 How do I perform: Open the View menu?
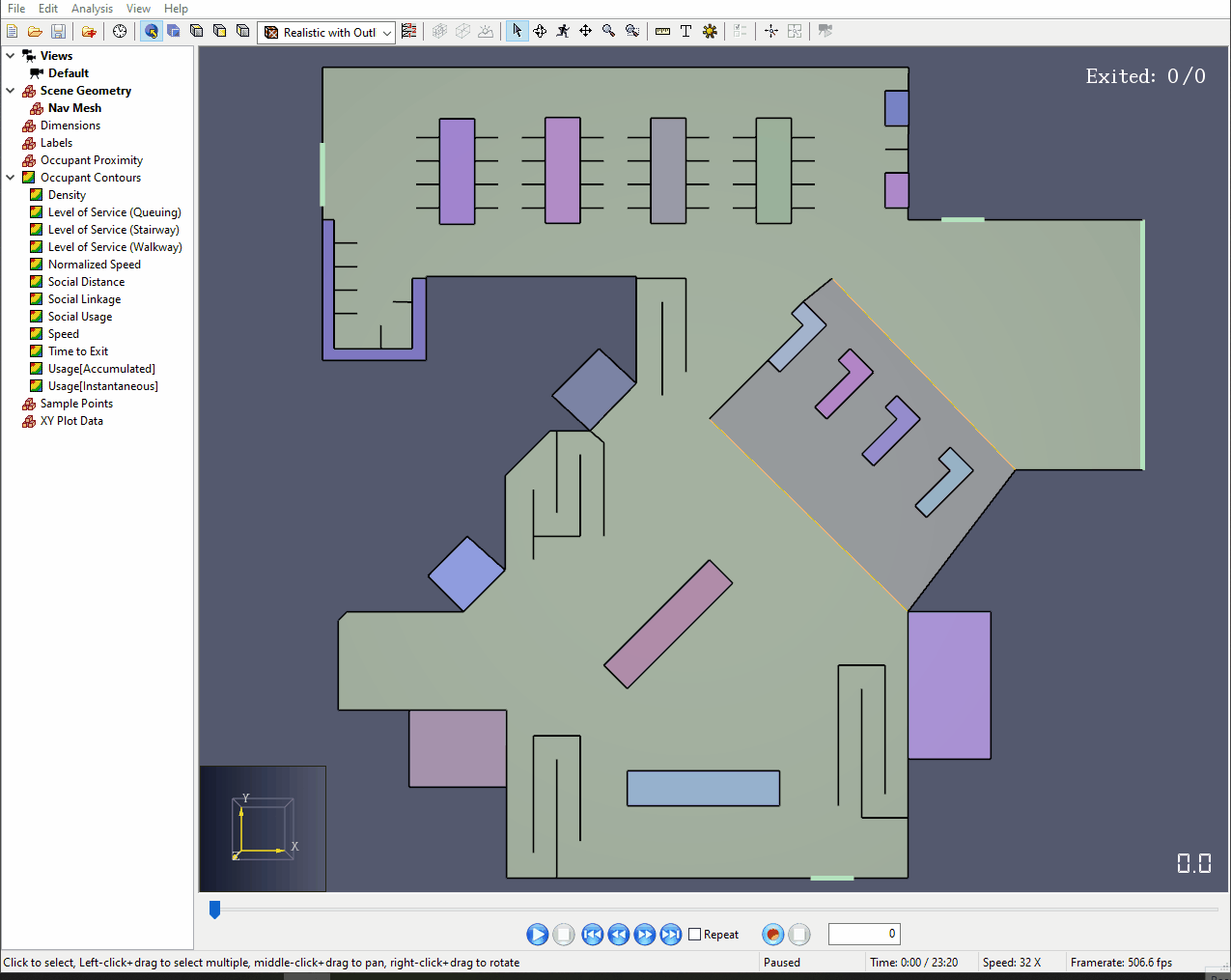tap(138, 8)
